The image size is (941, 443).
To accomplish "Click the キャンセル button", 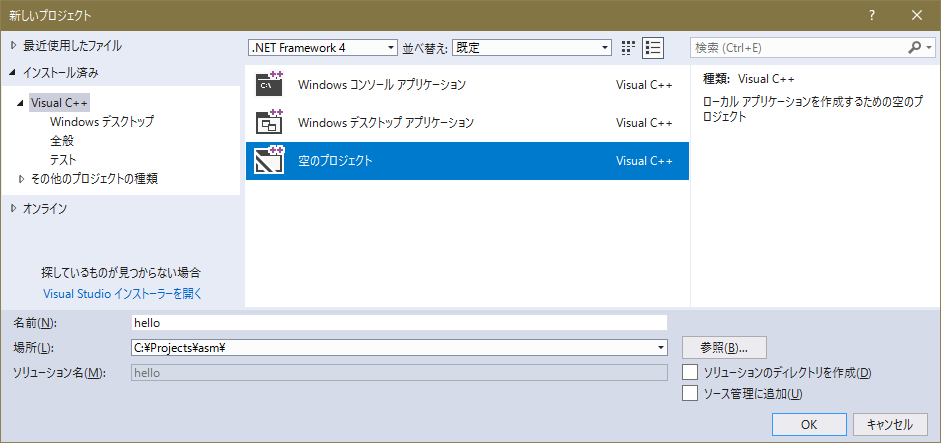I will point(889,424).
